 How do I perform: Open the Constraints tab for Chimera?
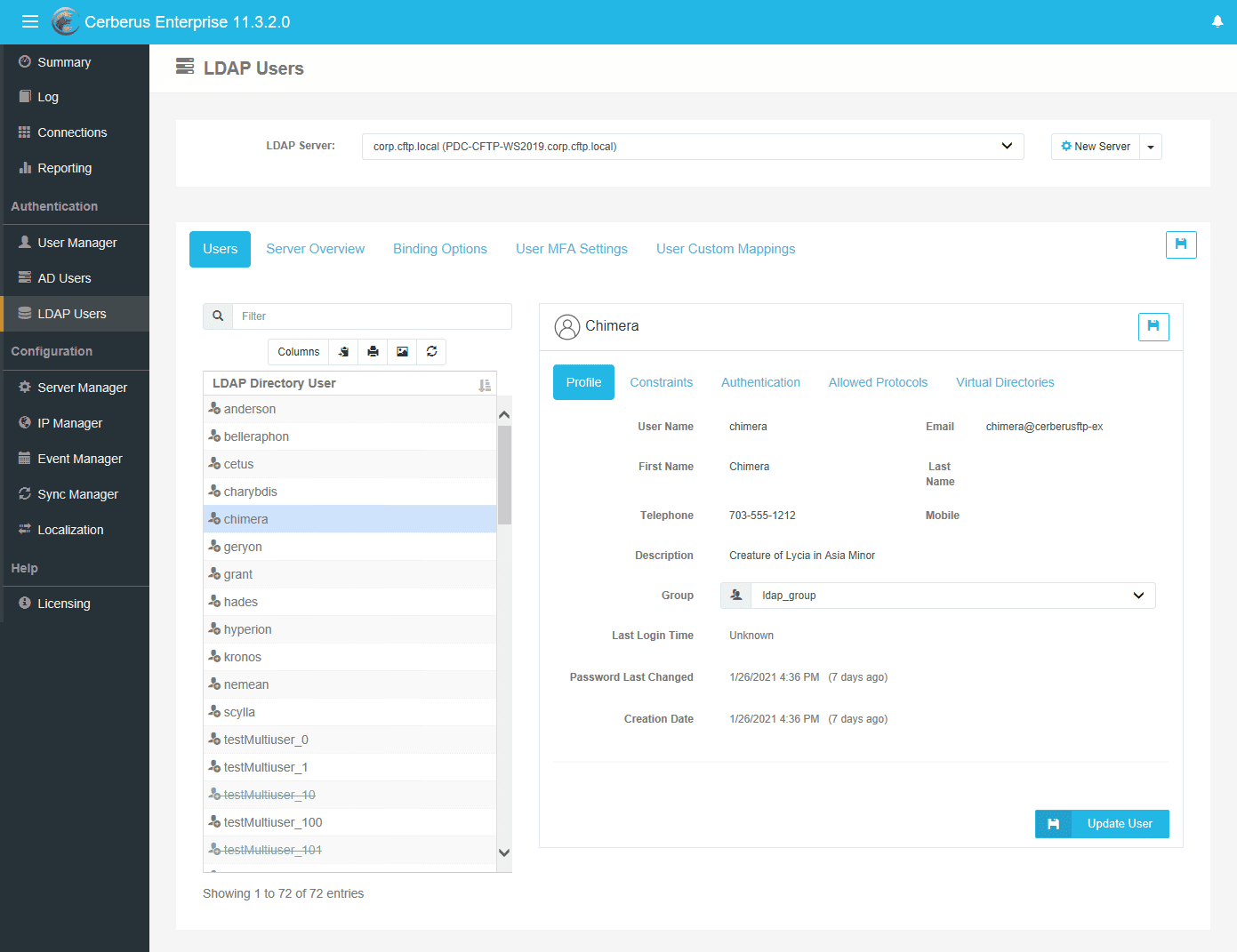(661, 382)
